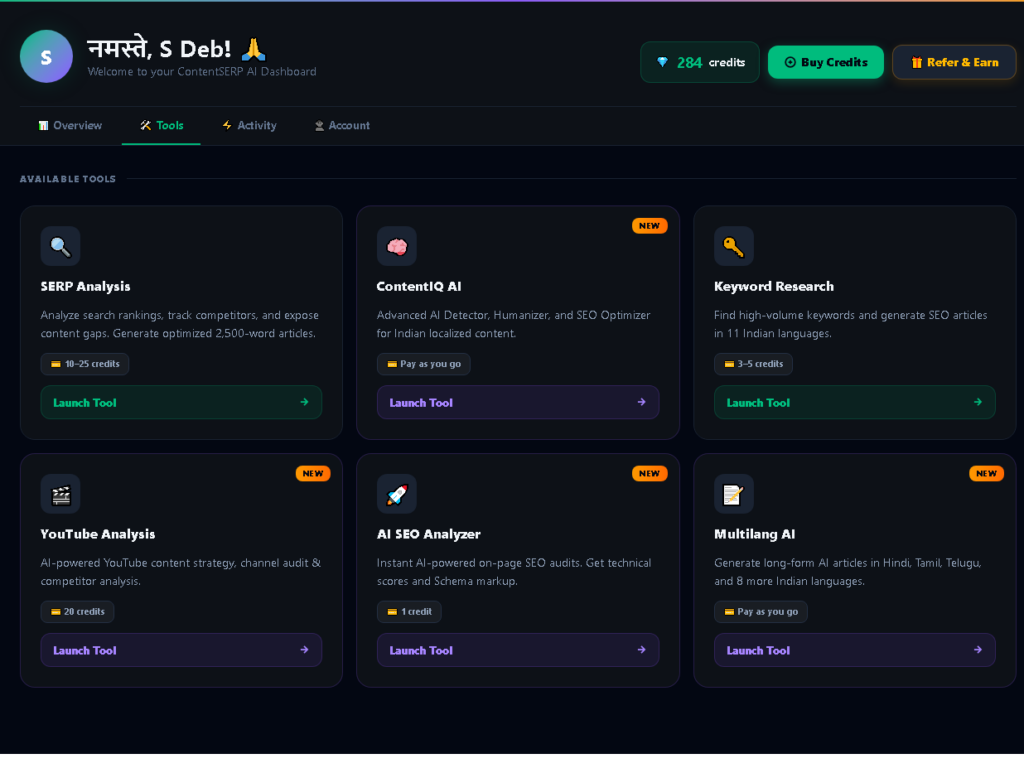Screen dimensions: 1024x773
Task: Click the YouTube Analysis card title
Action: coord(98,534)
